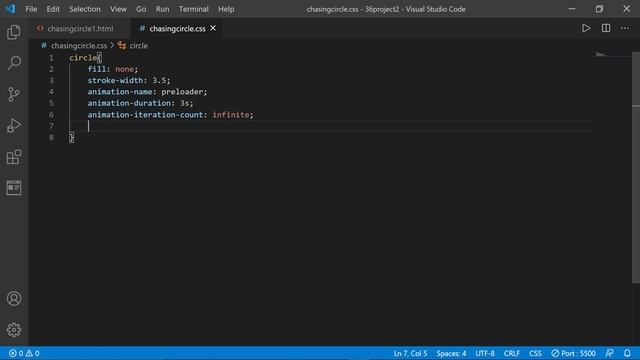Click animation-duration on line 5

tap(129, 103)
